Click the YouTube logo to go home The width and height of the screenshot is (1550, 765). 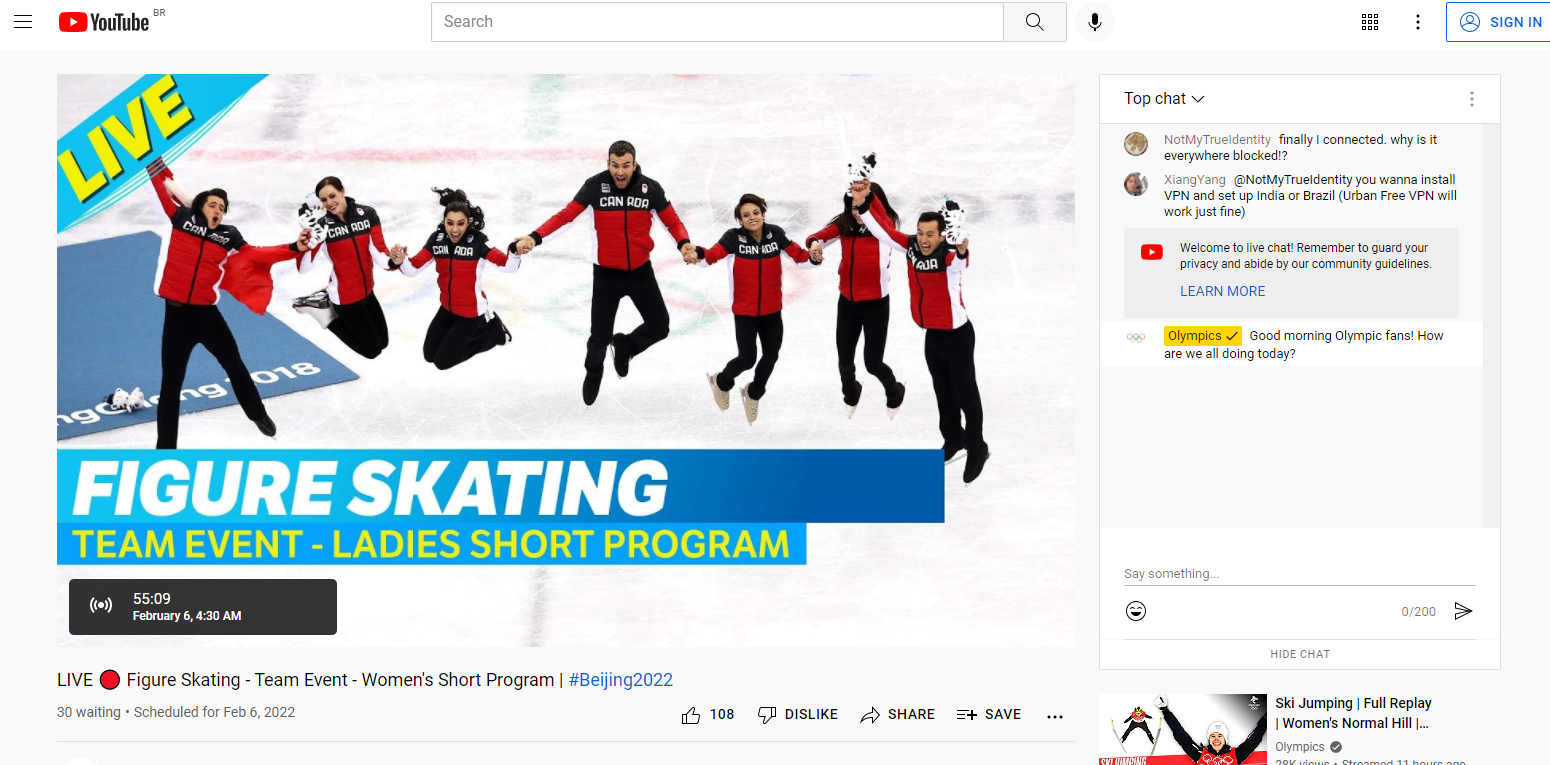pos(104,22)
